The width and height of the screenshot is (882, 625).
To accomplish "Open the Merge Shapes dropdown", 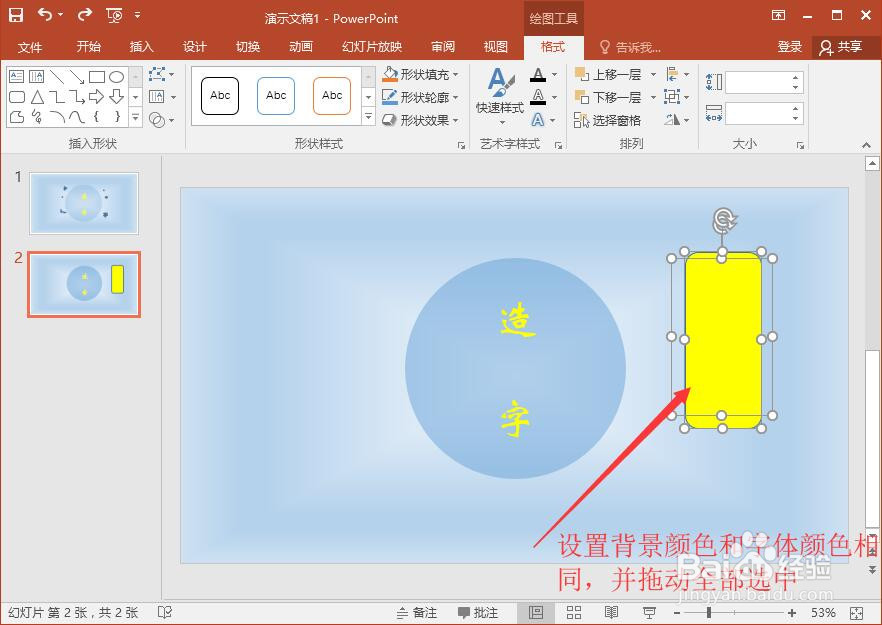I will click(x=161, y=119).
